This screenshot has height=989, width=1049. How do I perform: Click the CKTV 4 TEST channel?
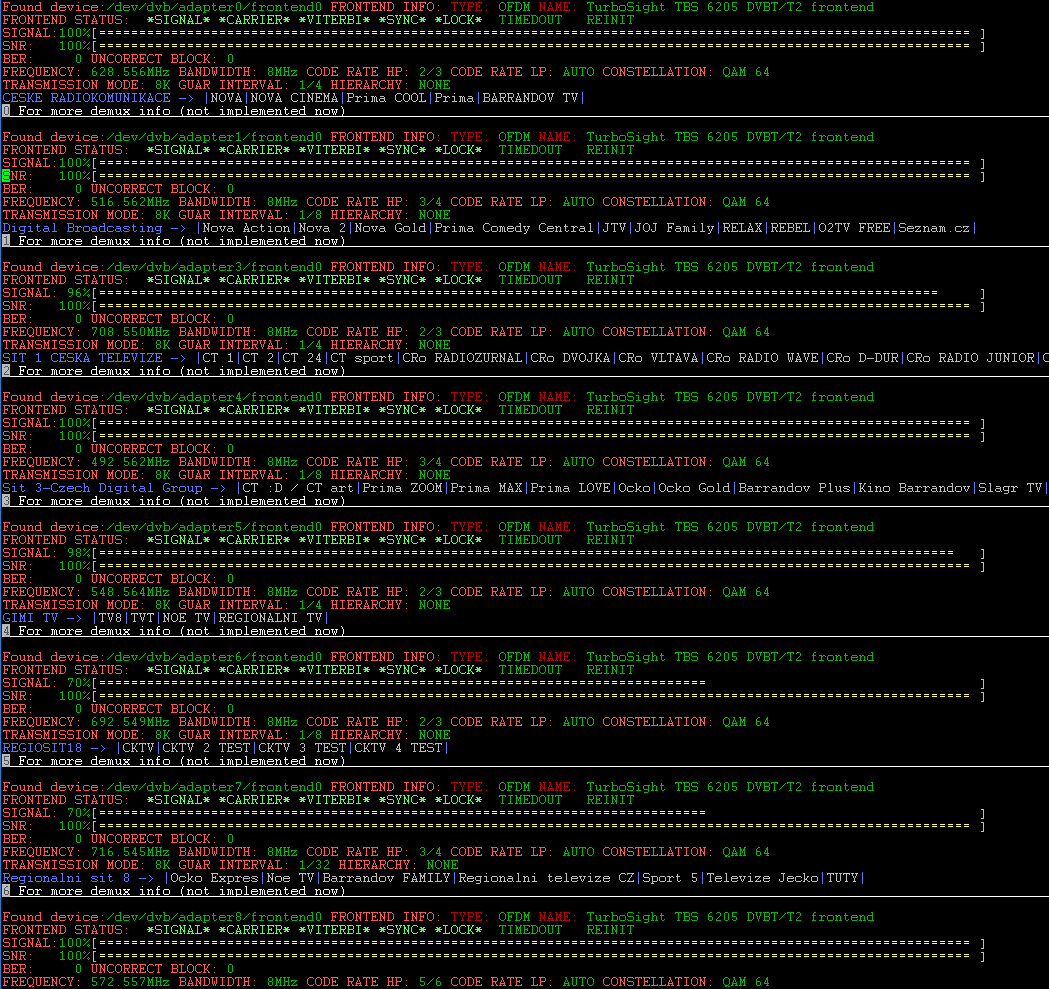[398, 748]
